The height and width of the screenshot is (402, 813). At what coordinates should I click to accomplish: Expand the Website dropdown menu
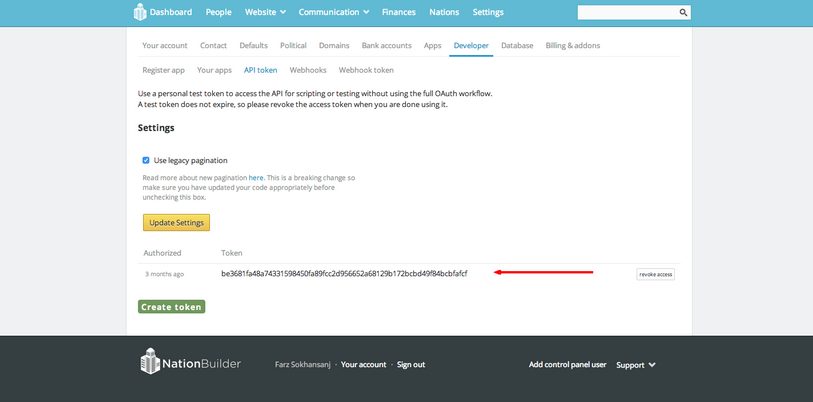click(265, 12)
